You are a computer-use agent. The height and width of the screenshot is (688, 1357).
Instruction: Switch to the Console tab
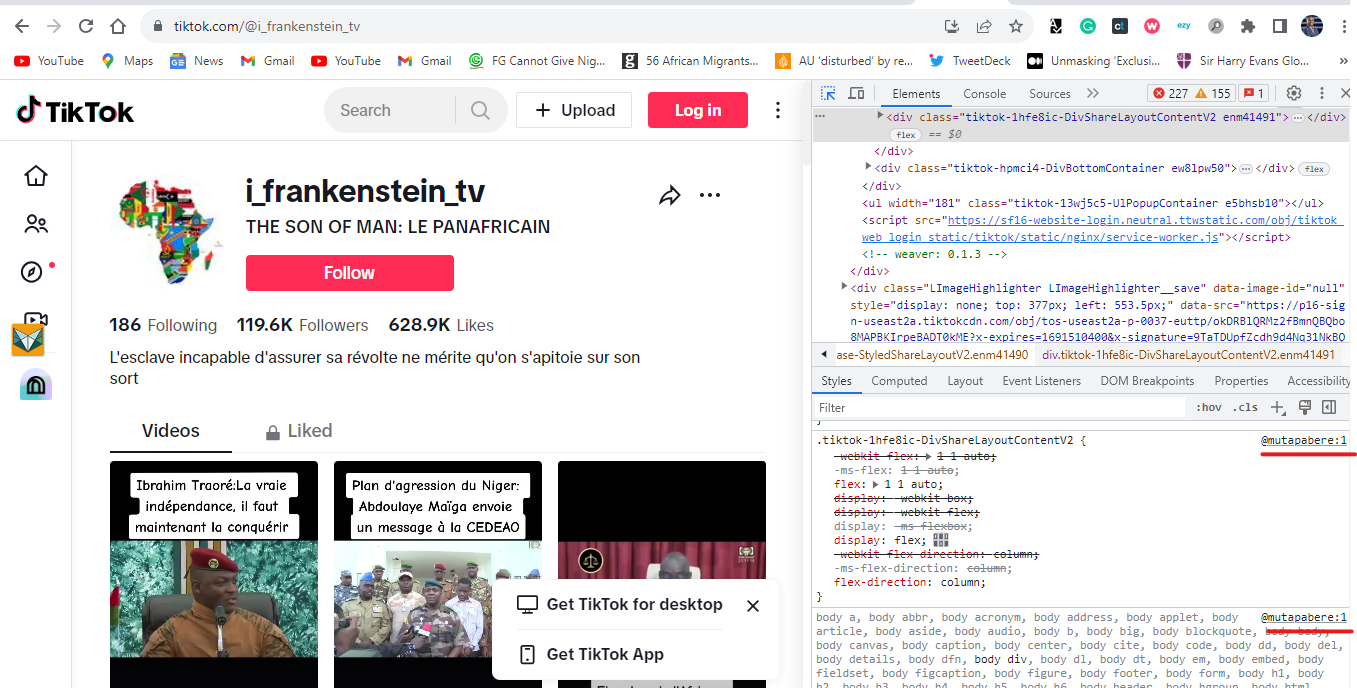click(985, 93)
